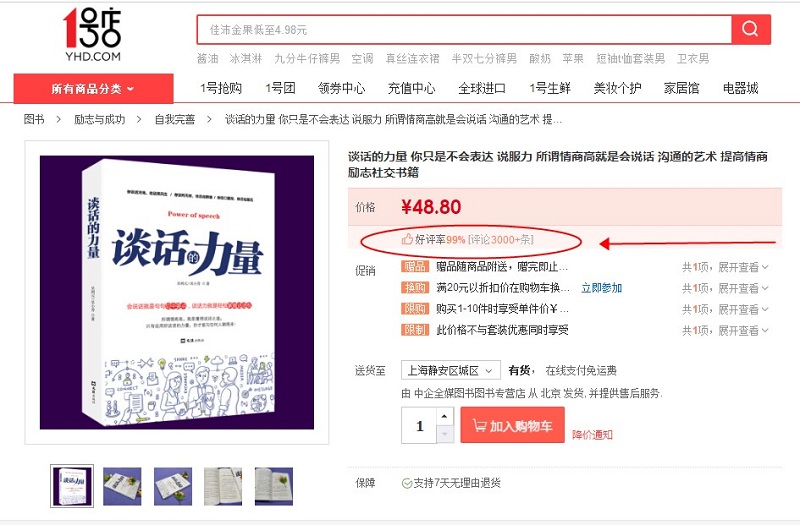This screenshot has height=525, width=800.
Task: Decrease quantity with the down arrow
Action: coord(445,434)
